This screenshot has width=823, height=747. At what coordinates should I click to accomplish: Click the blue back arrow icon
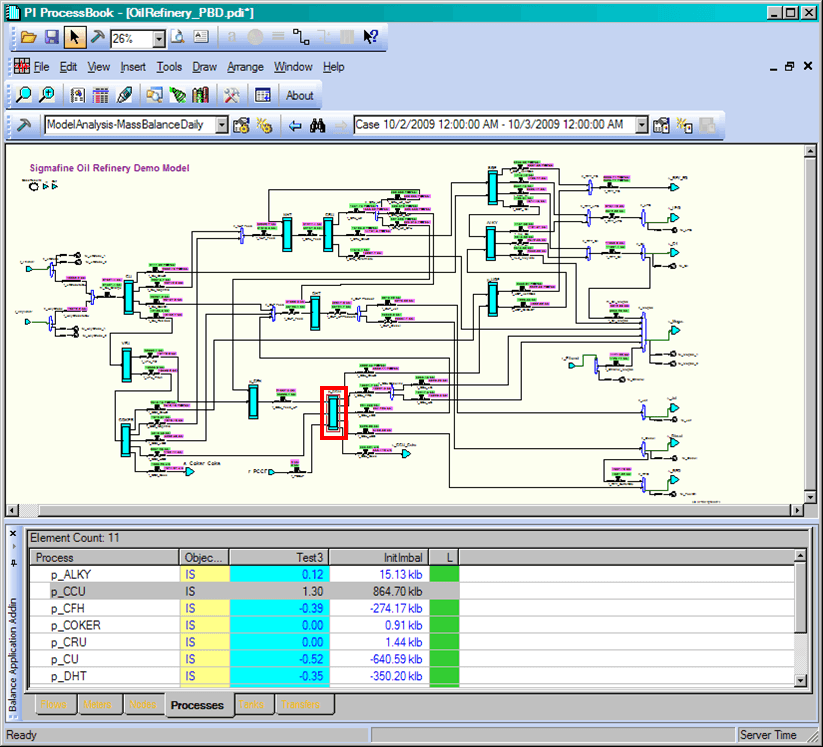tap(295, 125)
